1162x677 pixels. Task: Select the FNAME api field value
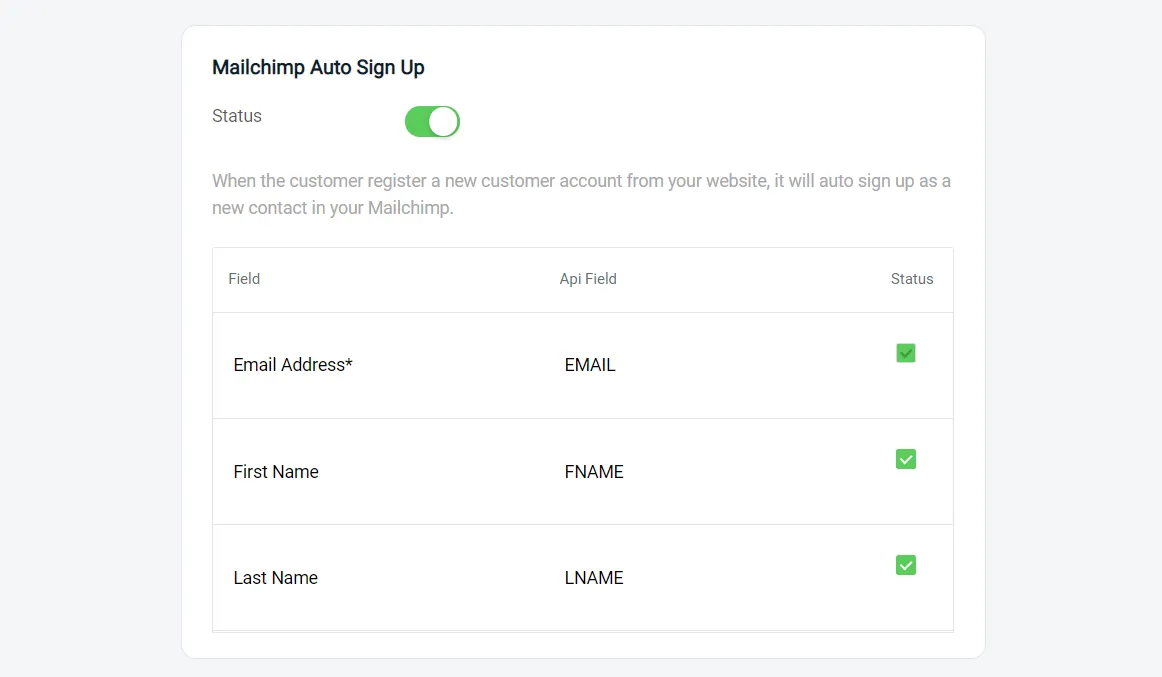[594, 472]
